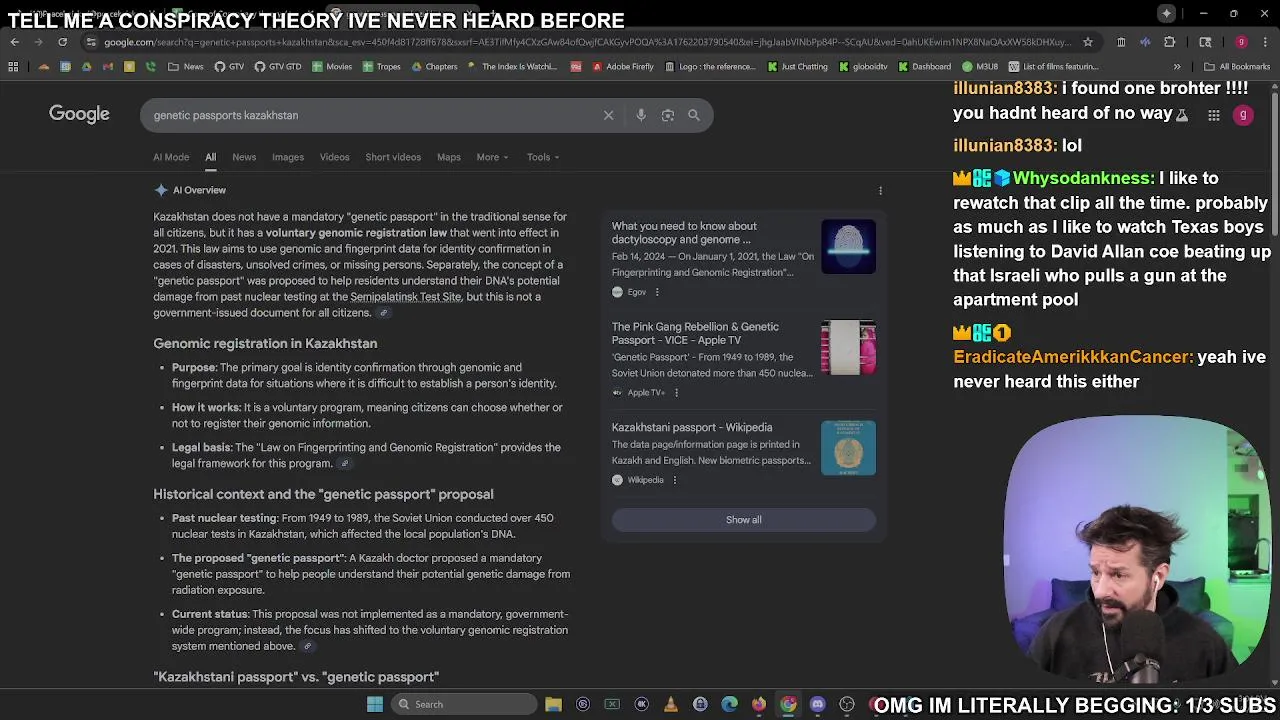Open the 'The Index Is Watchi...' bookmark
Viewport: 1280px width, 720px height.
[513, 67]
